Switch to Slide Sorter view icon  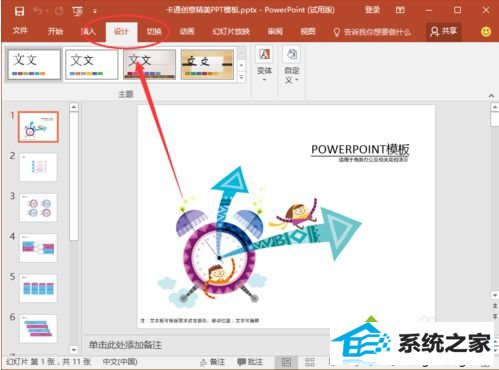310,362
